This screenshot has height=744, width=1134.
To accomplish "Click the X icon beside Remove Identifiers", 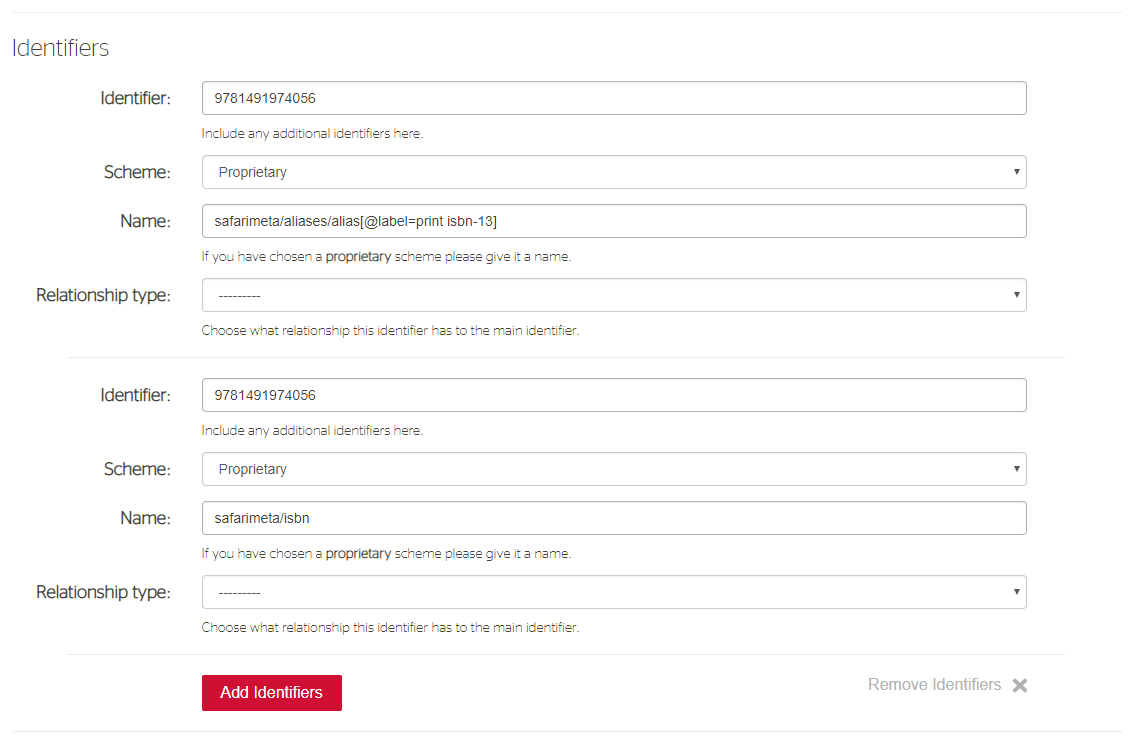I will [1020, 685].
